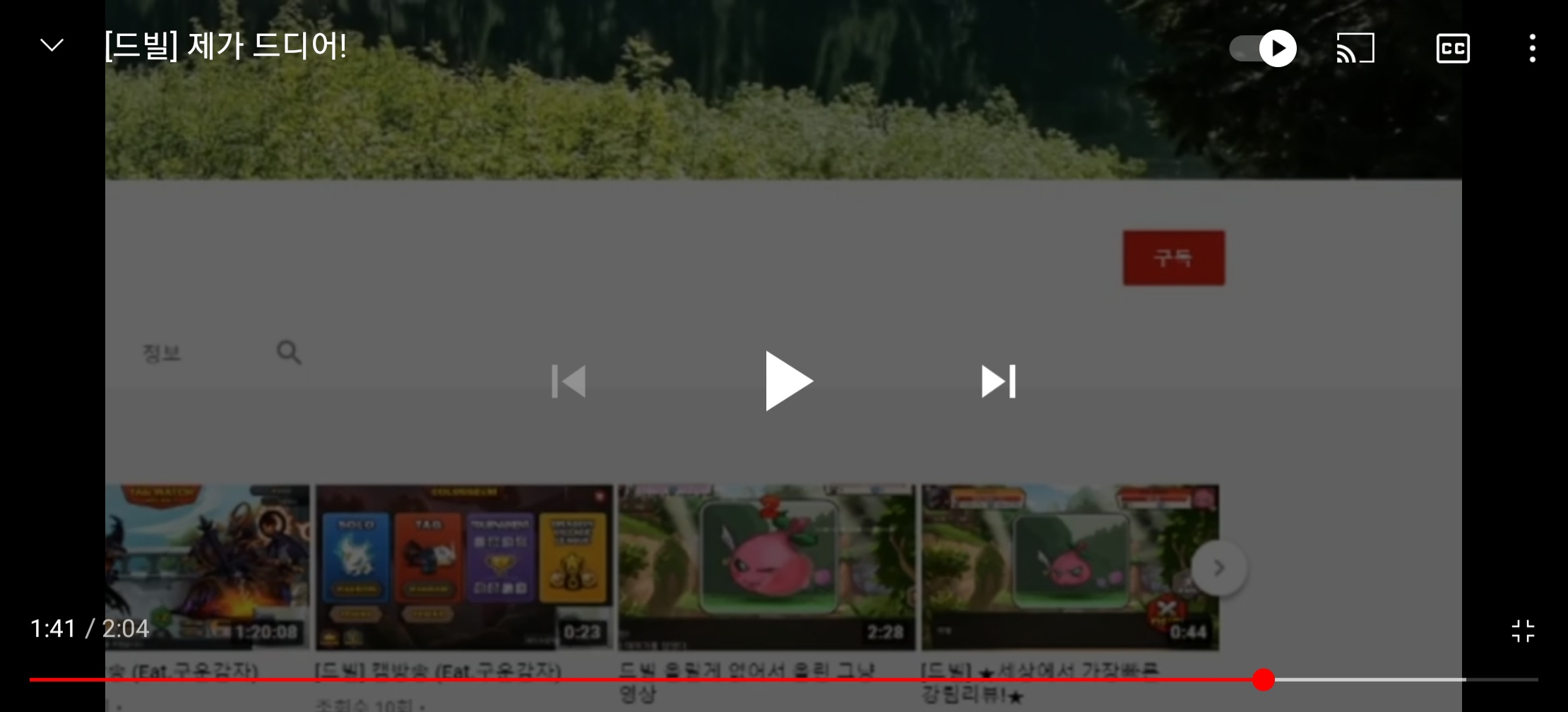The height and width of the screenshot is (712, 1568).
Task: Open the three-dot more options menu
Action: pos(1532,48)
